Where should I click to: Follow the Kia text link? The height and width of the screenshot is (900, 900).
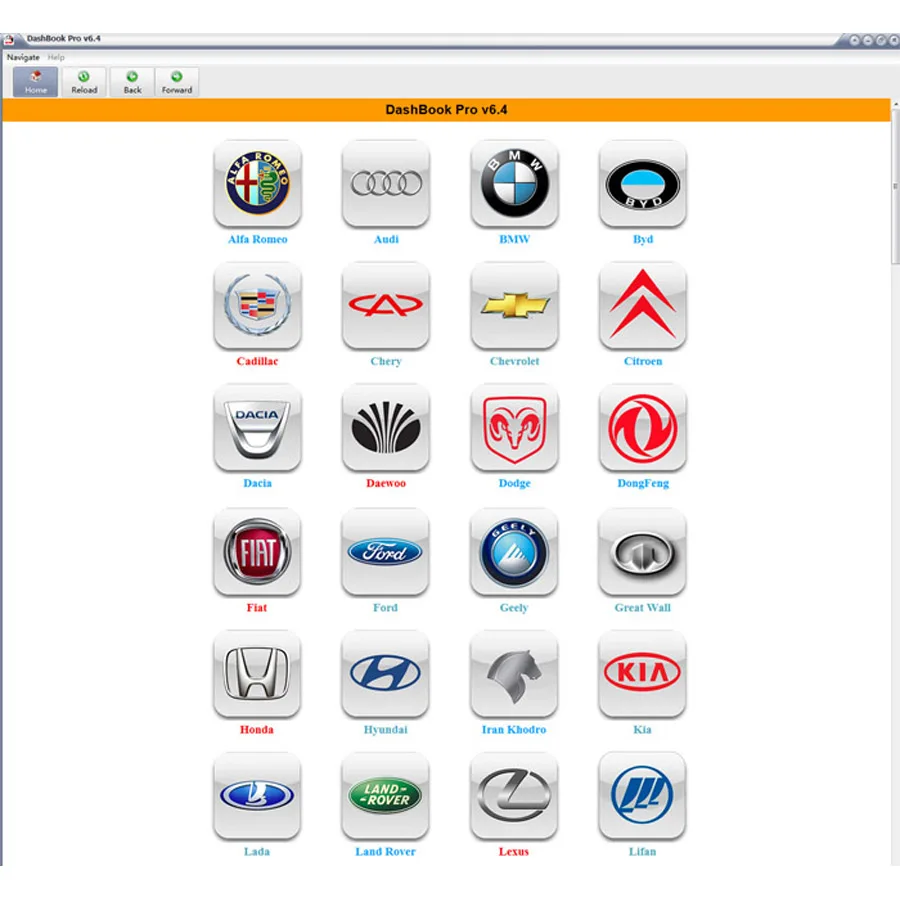642,730
